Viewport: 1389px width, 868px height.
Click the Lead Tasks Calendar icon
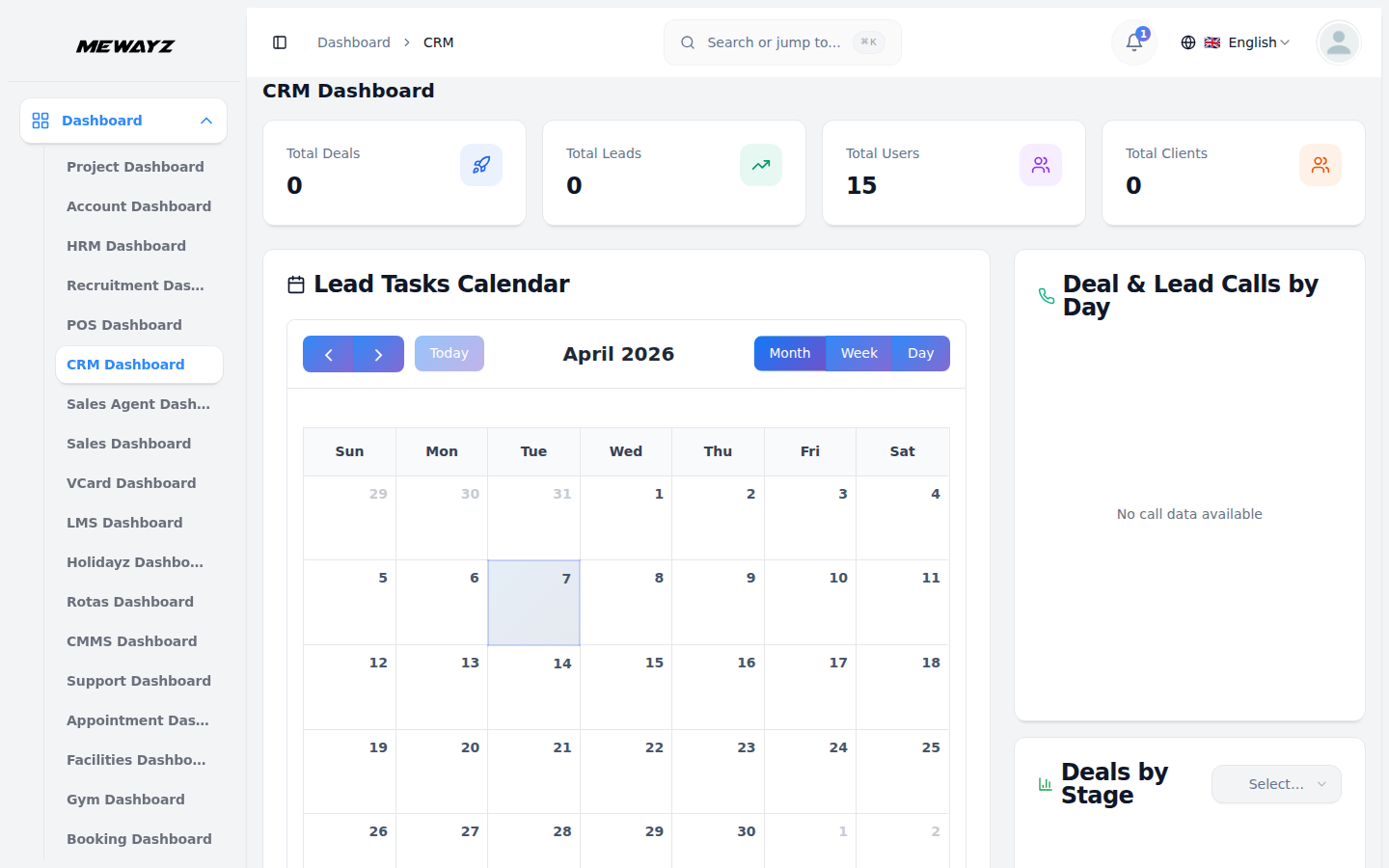(x=294, y=283)
